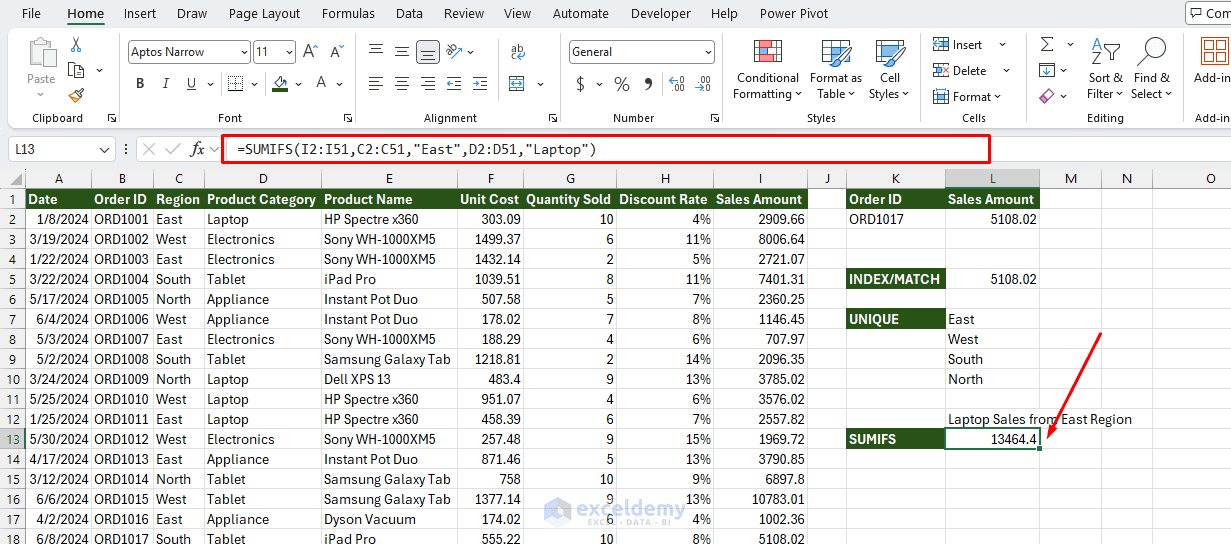The height and width of the screenshot is (544, 1231).
Task: Switch to the Page Layout tab
Action: [264, 13]
